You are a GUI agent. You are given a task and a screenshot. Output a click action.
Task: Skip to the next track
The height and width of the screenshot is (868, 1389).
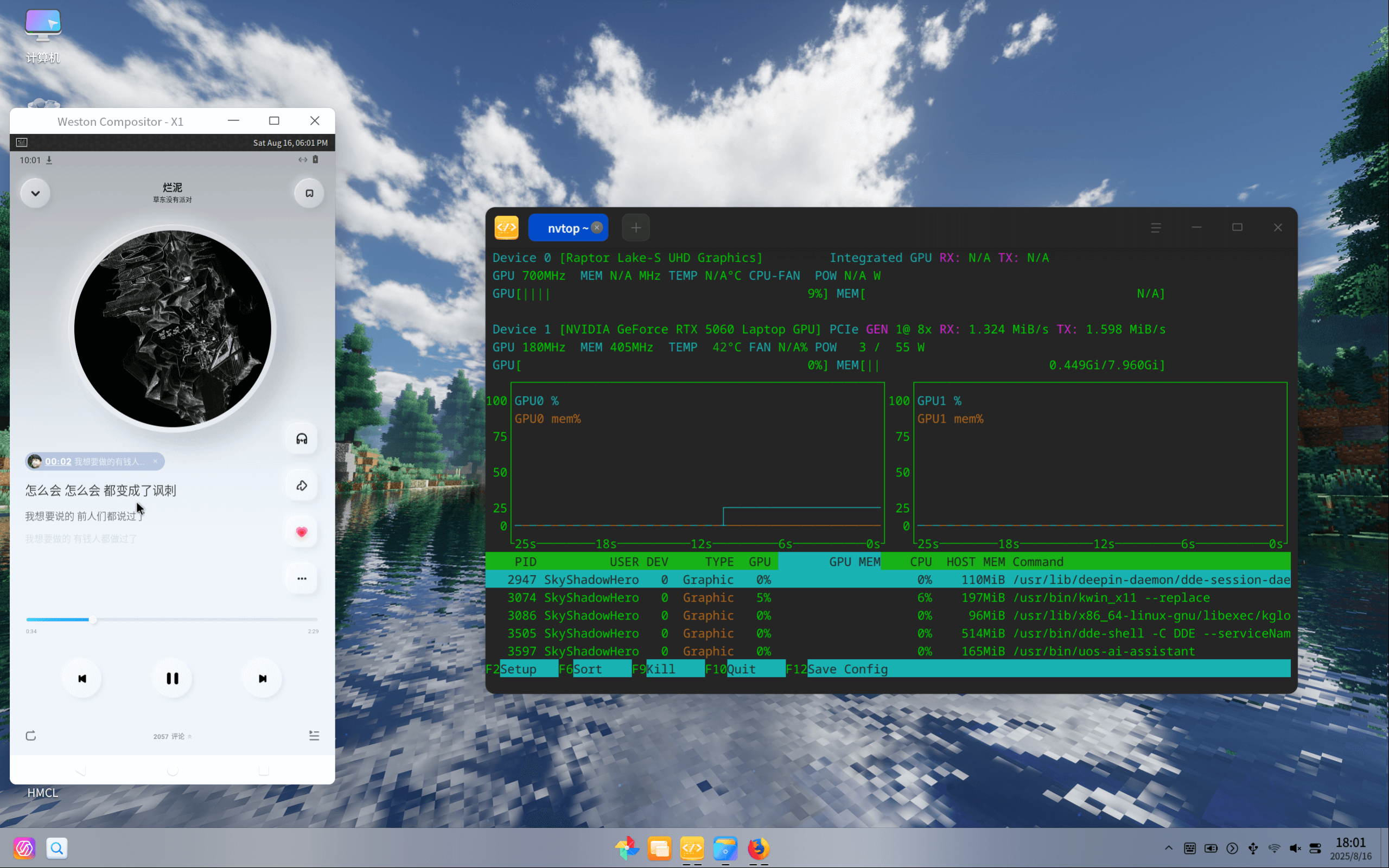pyautogui.click(x=262, y=679)
